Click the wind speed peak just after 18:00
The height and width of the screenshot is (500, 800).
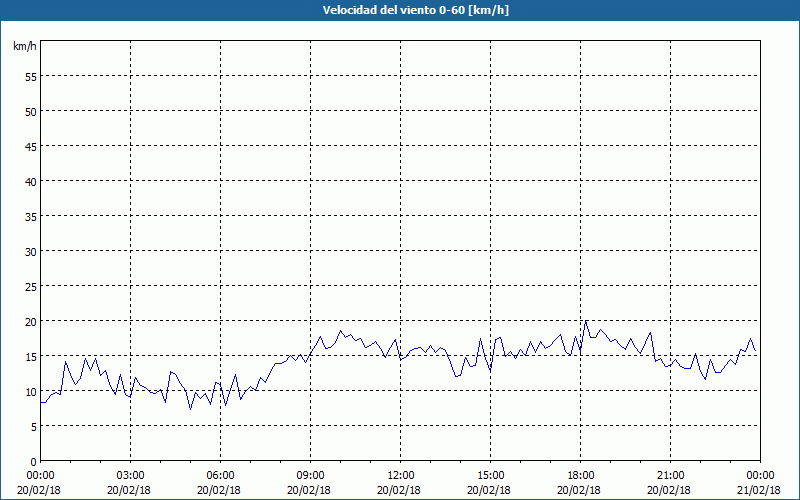pos(586,321)
